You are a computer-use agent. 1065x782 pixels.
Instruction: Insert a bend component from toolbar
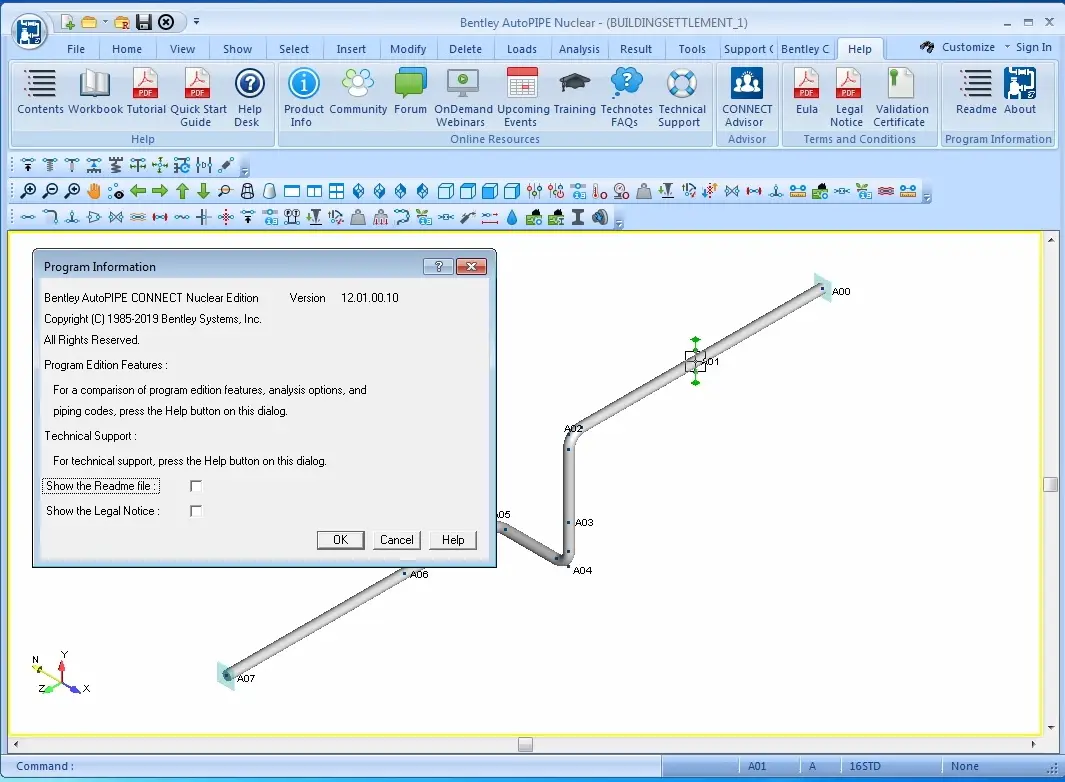[x=50, y=217]
